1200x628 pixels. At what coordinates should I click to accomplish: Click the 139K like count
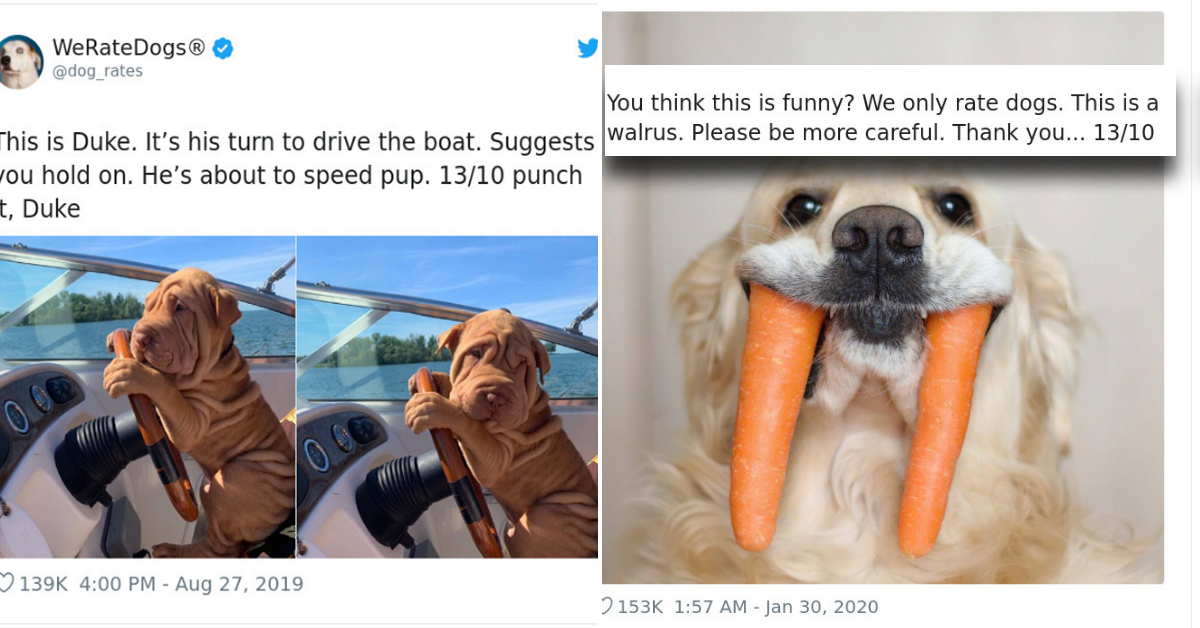click(43, 583)
